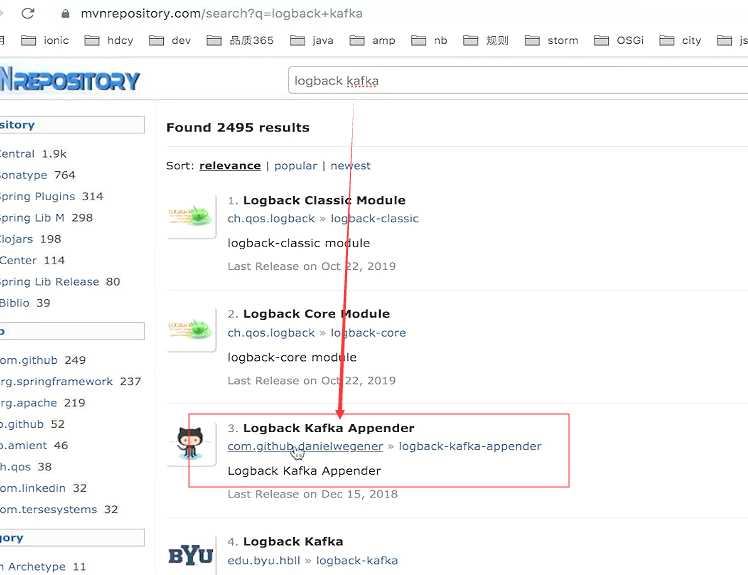Open Logback Classic Module result title

point(324,200)
